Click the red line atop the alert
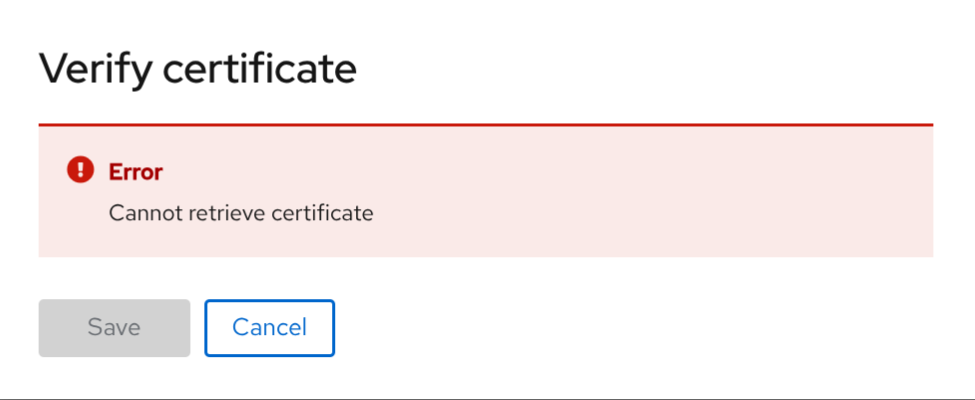This screenshot has width=975, height=400. (x=485, y=125)
